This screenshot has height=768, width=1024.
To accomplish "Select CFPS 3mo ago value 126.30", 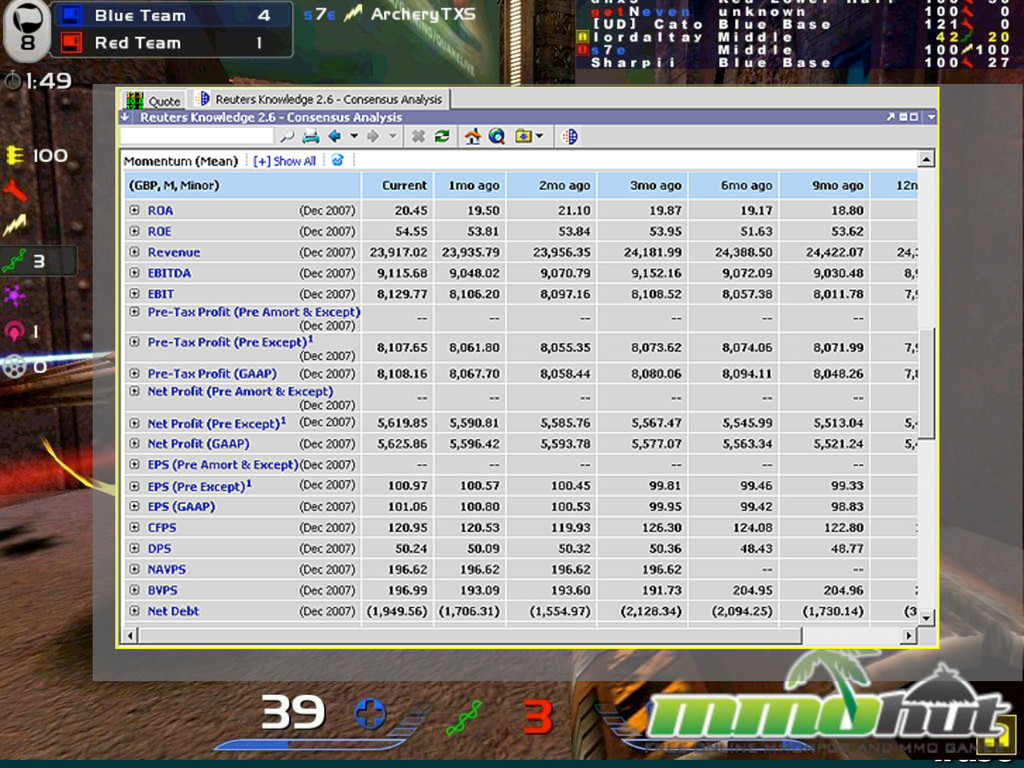I will [x=661, y=527].
